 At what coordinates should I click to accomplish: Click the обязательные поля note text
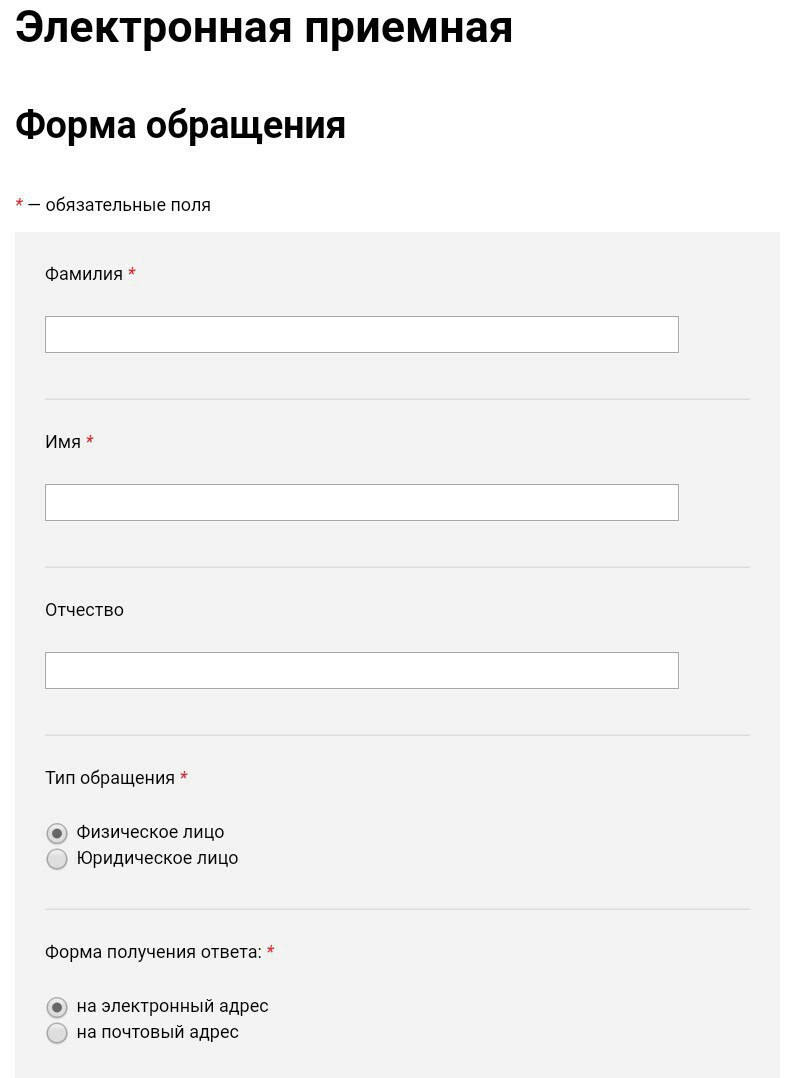pos(128,205)
